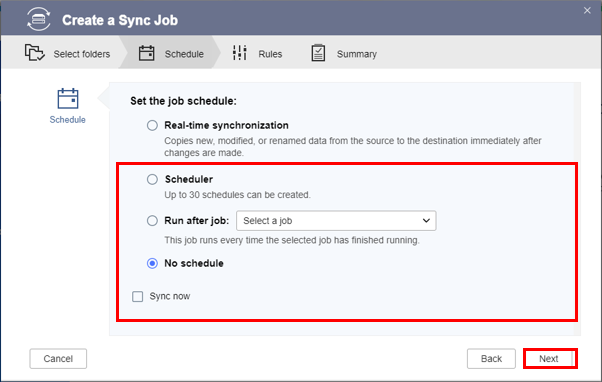Viewport: 602px width, 382px height.
Task: Enable the Sync now checkbox
Action: (x=137, y=296)
